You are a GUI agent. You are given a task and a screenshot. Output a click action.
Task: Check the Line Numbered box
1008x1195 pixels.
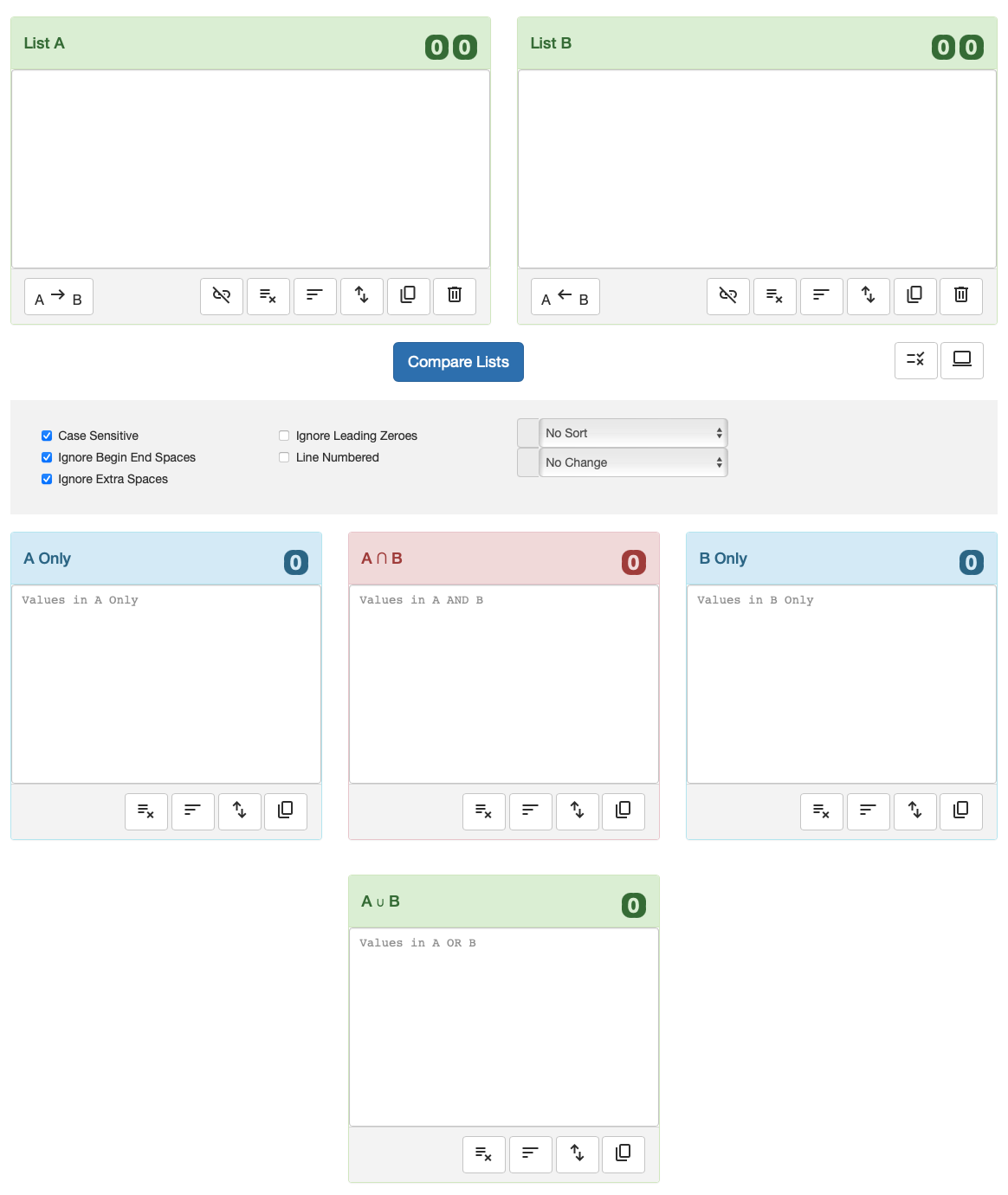(284, 457)
